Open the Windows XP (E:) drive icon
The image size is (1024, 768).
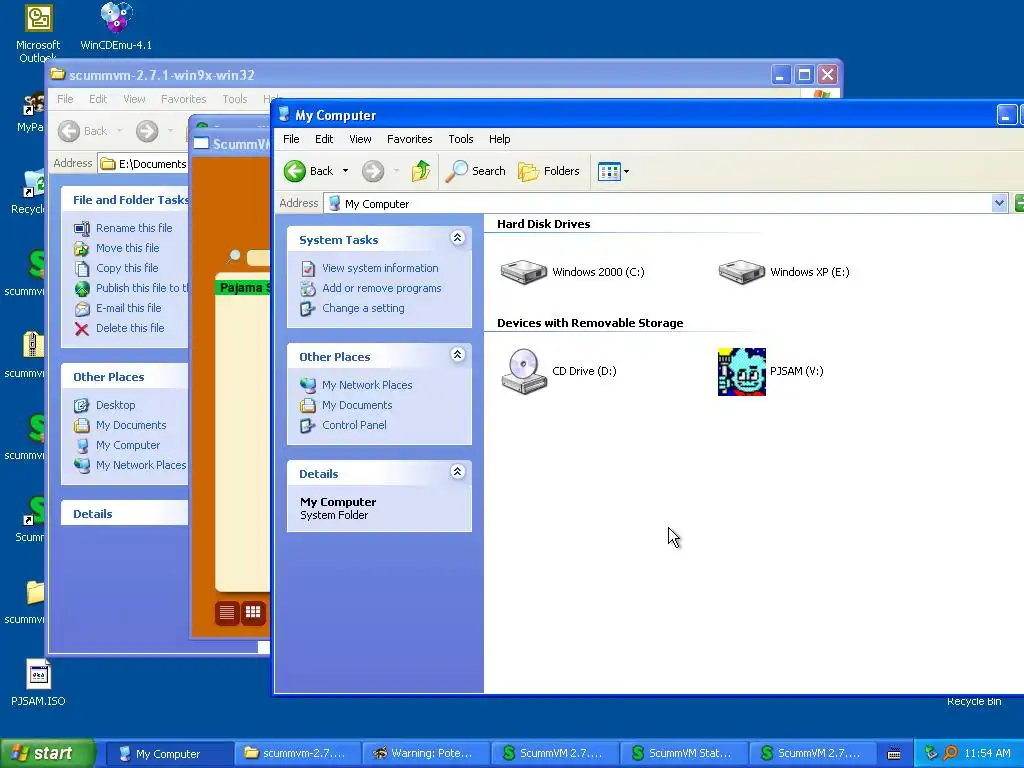point(741,272)
